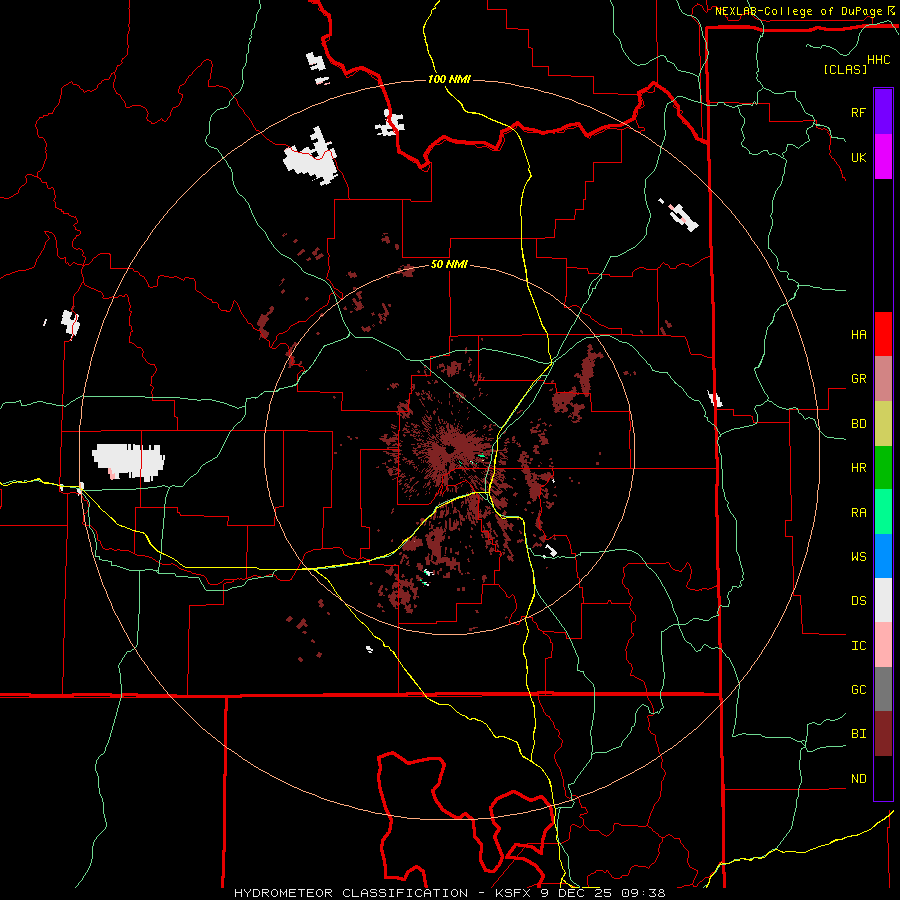
Task: Click the NEXLAB-College of DuPage credit
Action: [798, 11]
